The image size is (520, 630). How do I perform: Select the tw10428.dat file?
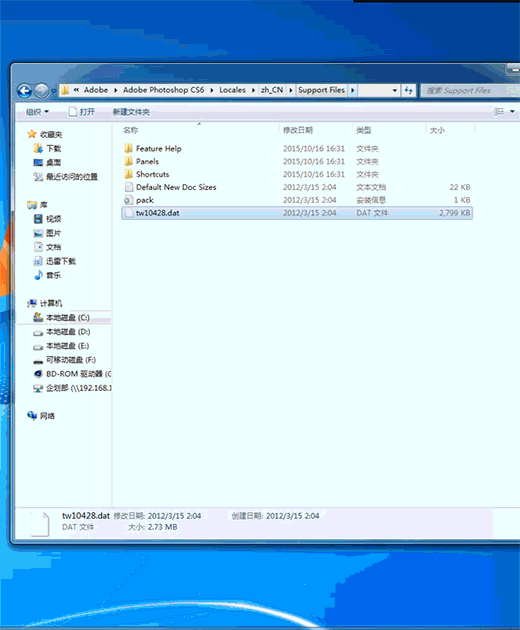pos(297,213)
